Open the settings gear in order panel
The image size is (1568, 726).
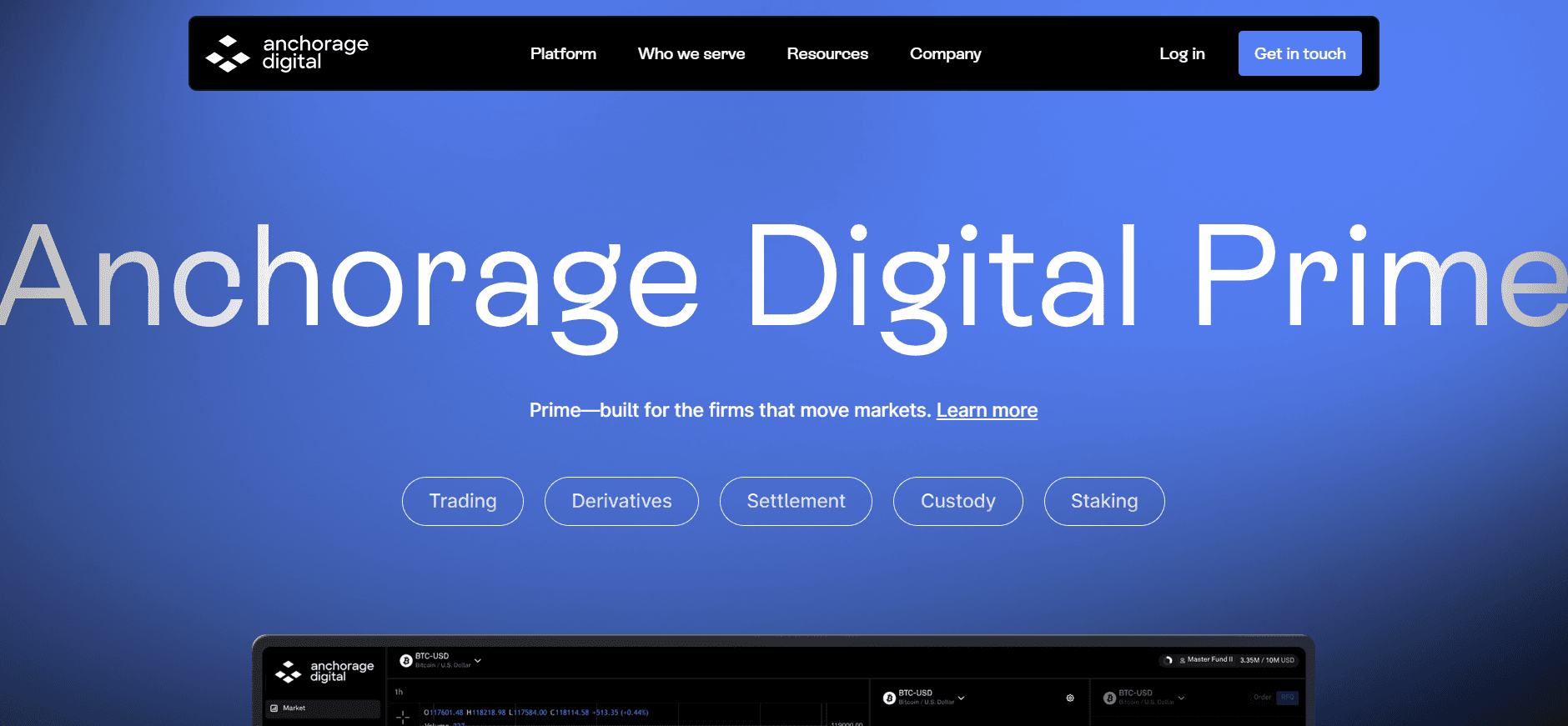(1070, 698)
